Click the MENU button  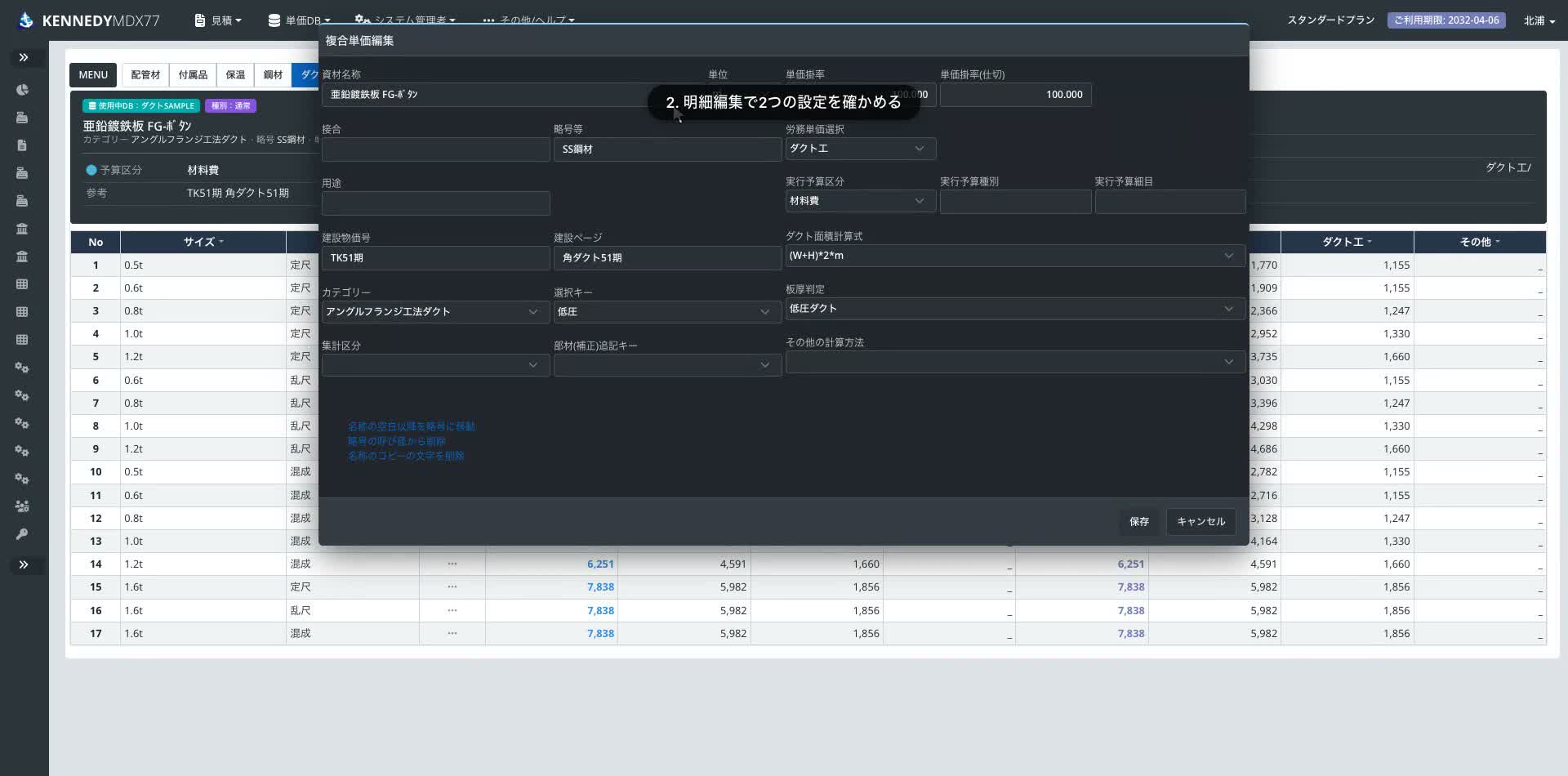click(x=93, y=75)
